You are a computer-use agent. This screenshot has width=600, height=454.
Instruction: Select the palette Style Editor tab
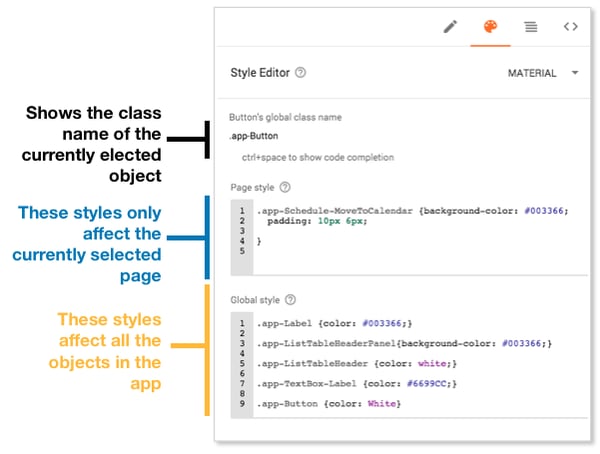coord(490,27)
